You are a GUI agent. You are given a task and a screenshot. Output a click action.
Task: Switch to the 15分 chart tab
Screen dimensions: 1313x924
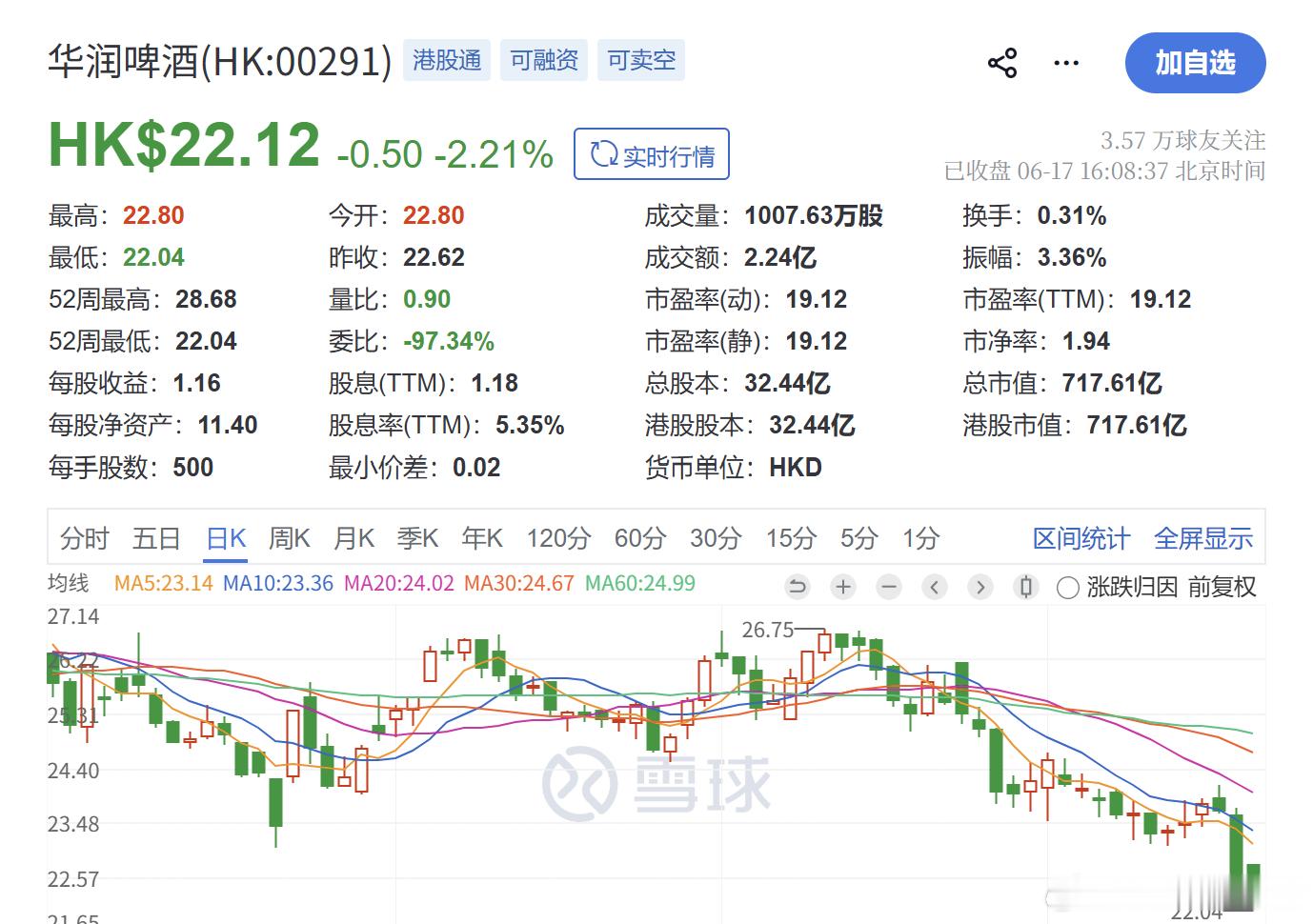(791, 538)
